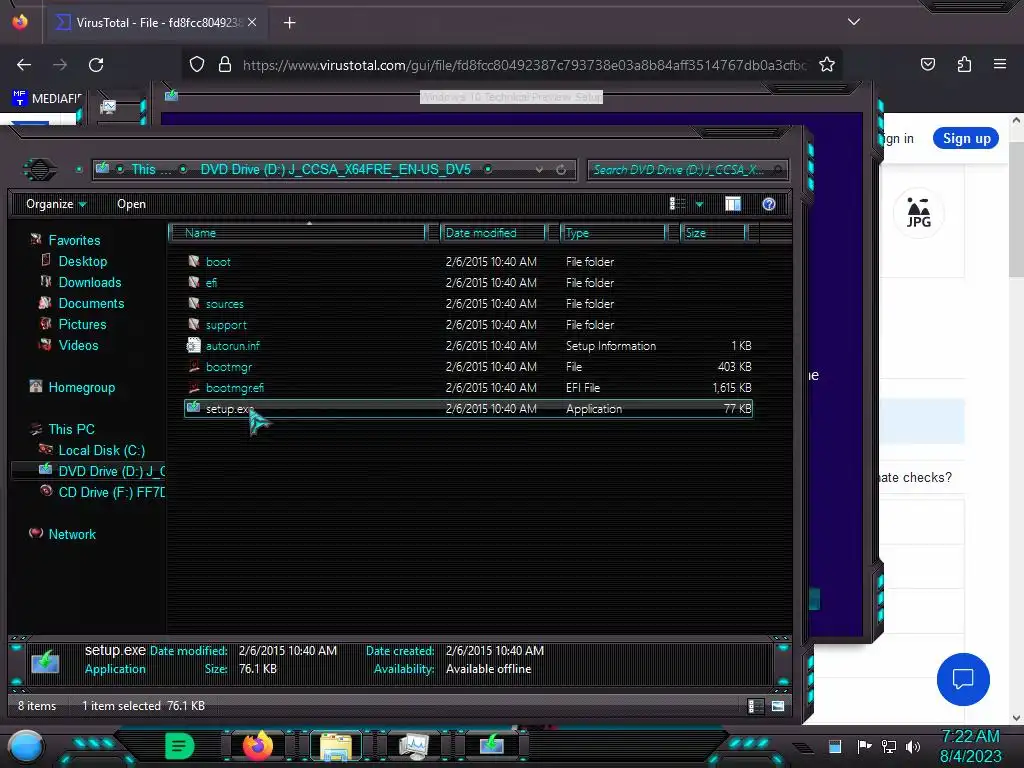Image resolution: width=1024 pixels, height=768 pixels.
Task: Open Pictures in navigation pane
Action: pyautogui.click(x=82, y=324)
